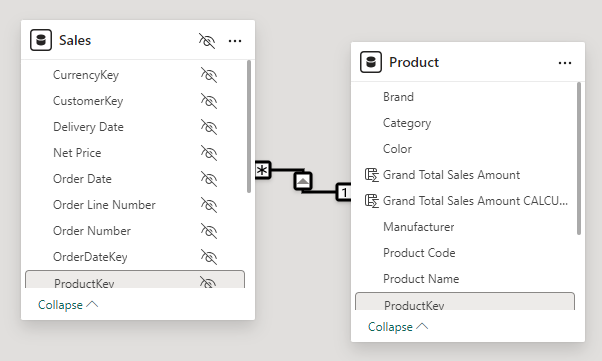Click the relationship filter direction arrow
602x361 pixels.
[x=303, y=181]
